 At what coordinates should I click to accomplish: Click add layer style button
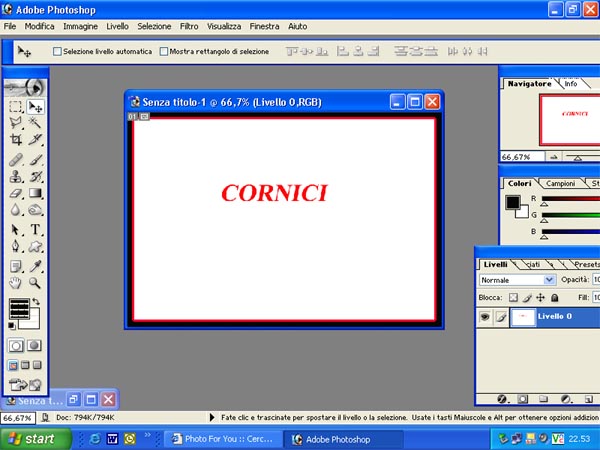(x=502, y=399)
